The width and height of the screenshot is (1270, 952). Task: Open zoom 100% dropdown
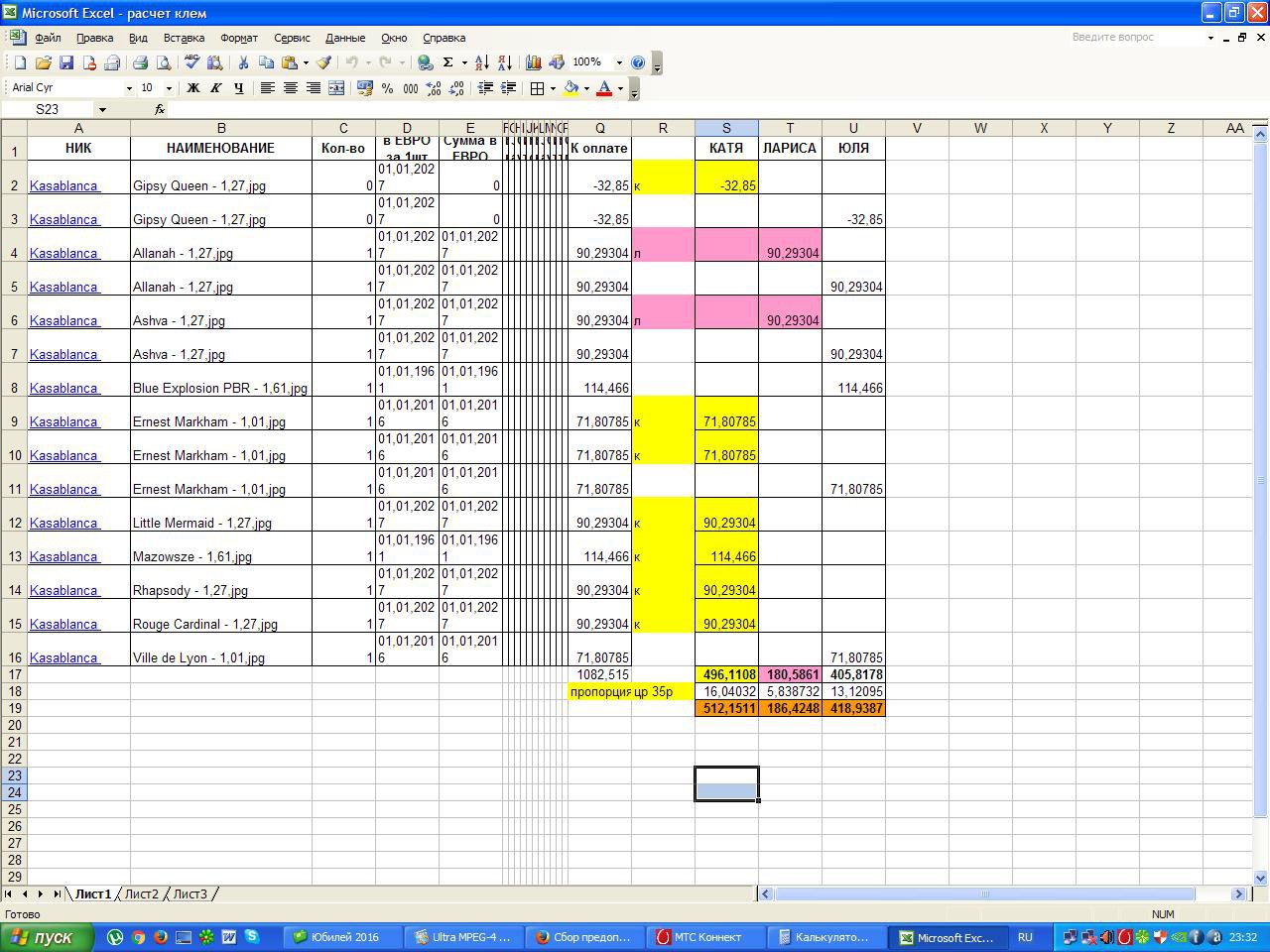click(x=619, y=62)
